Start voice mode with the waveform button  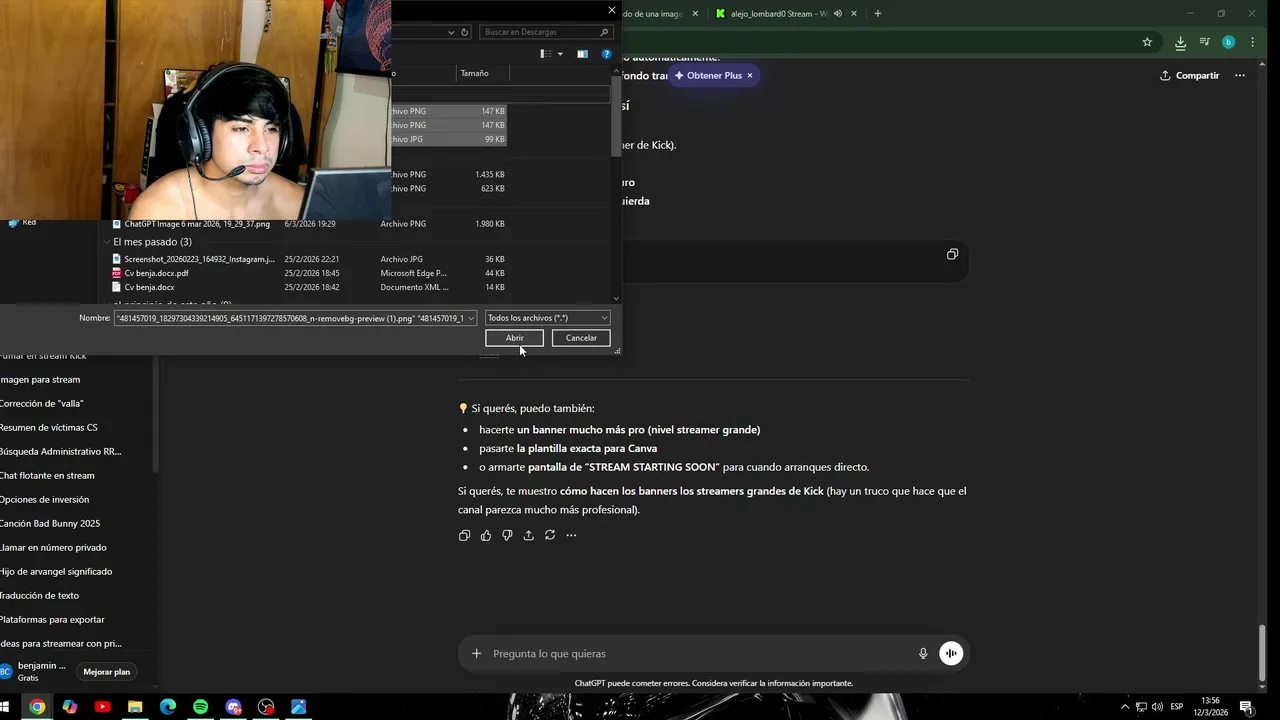tap(951, 653)
